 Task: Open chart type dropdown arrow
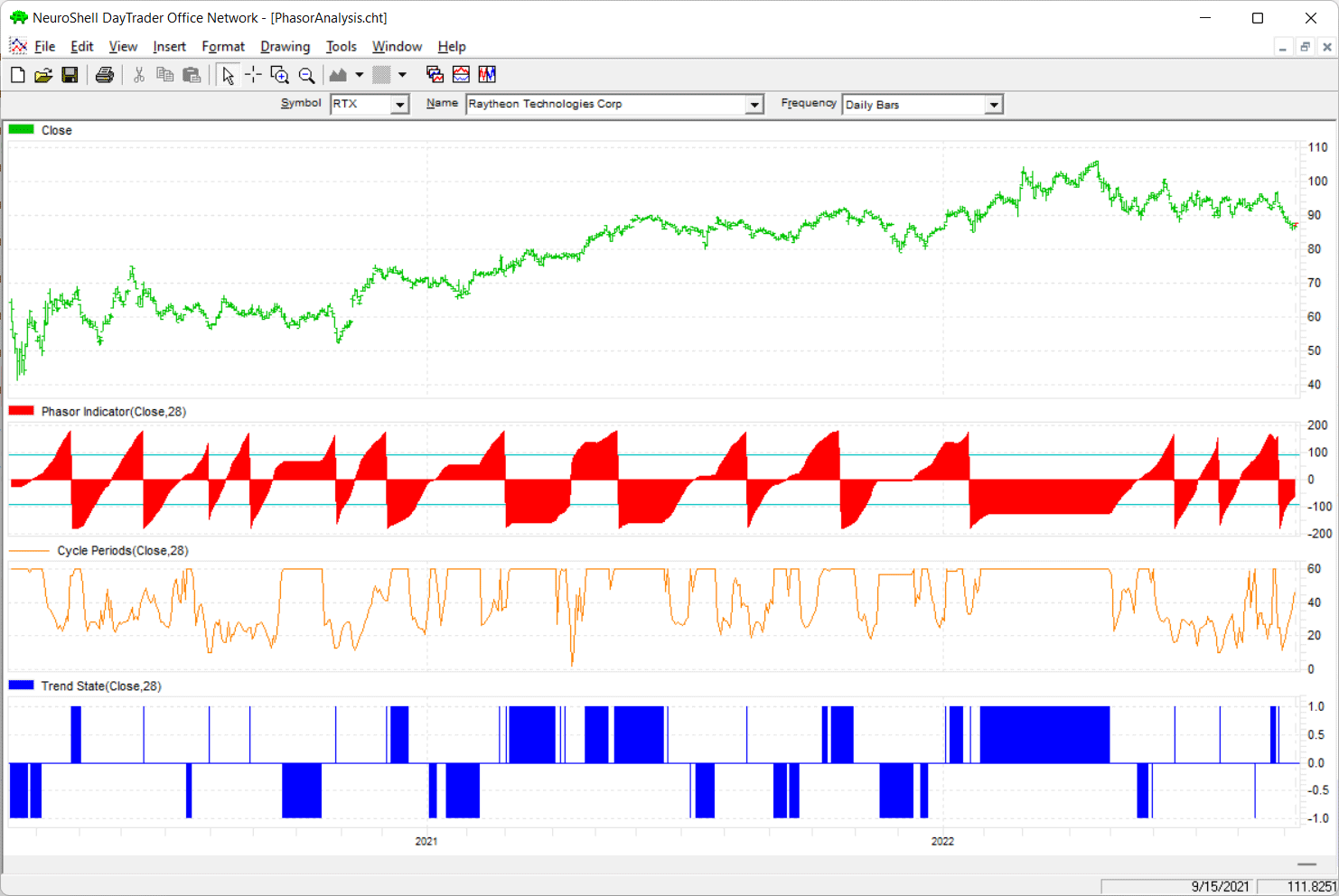(360, 75)
